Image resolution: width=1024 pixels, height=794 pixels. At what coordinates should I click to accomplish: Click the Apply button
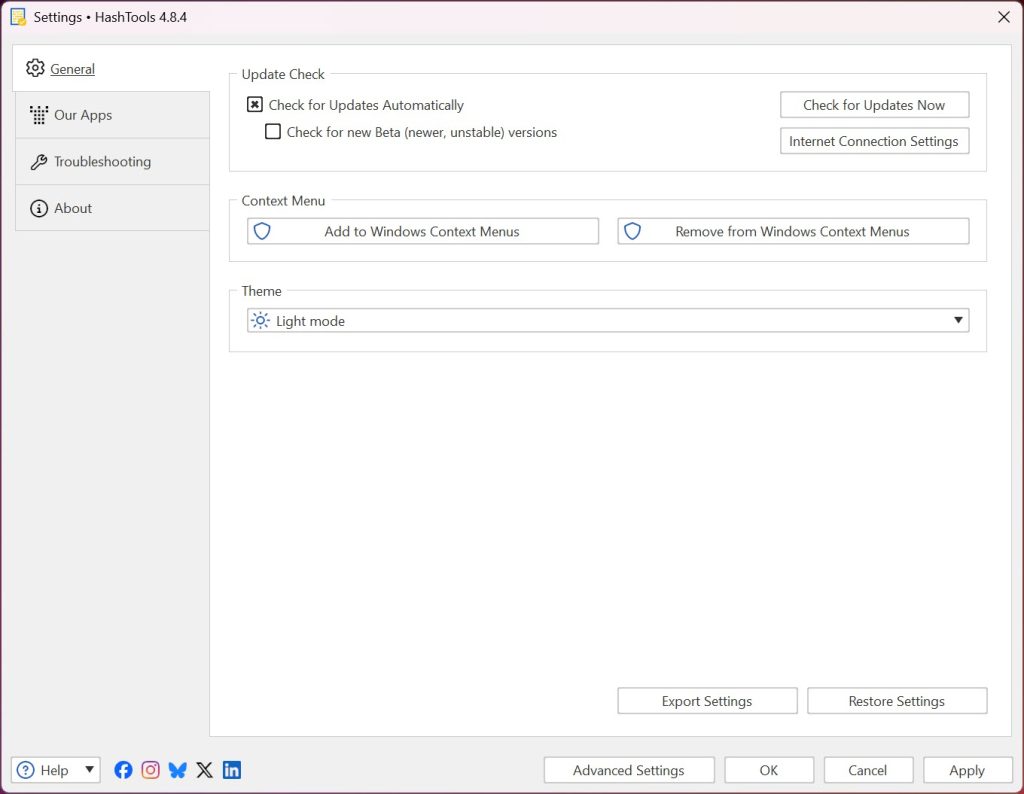click(x=967, y=770)
